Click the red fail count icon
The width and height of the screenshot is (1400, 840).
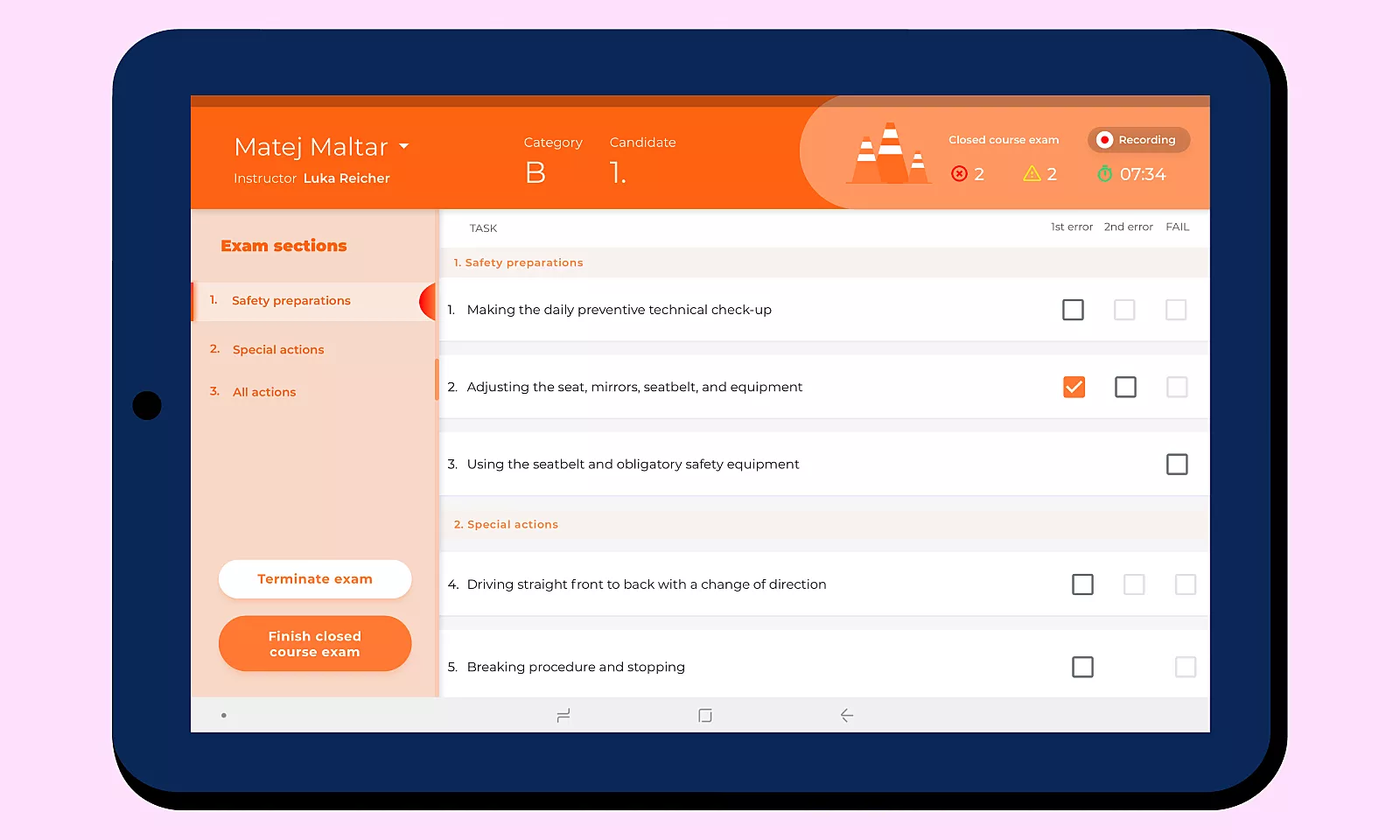(959, 174)
